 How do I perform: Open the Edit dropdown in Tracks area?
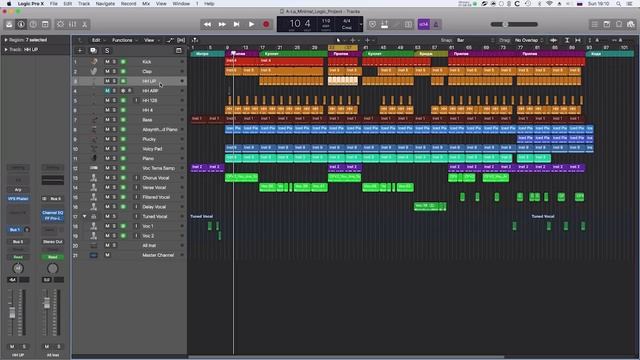[98, 40]
